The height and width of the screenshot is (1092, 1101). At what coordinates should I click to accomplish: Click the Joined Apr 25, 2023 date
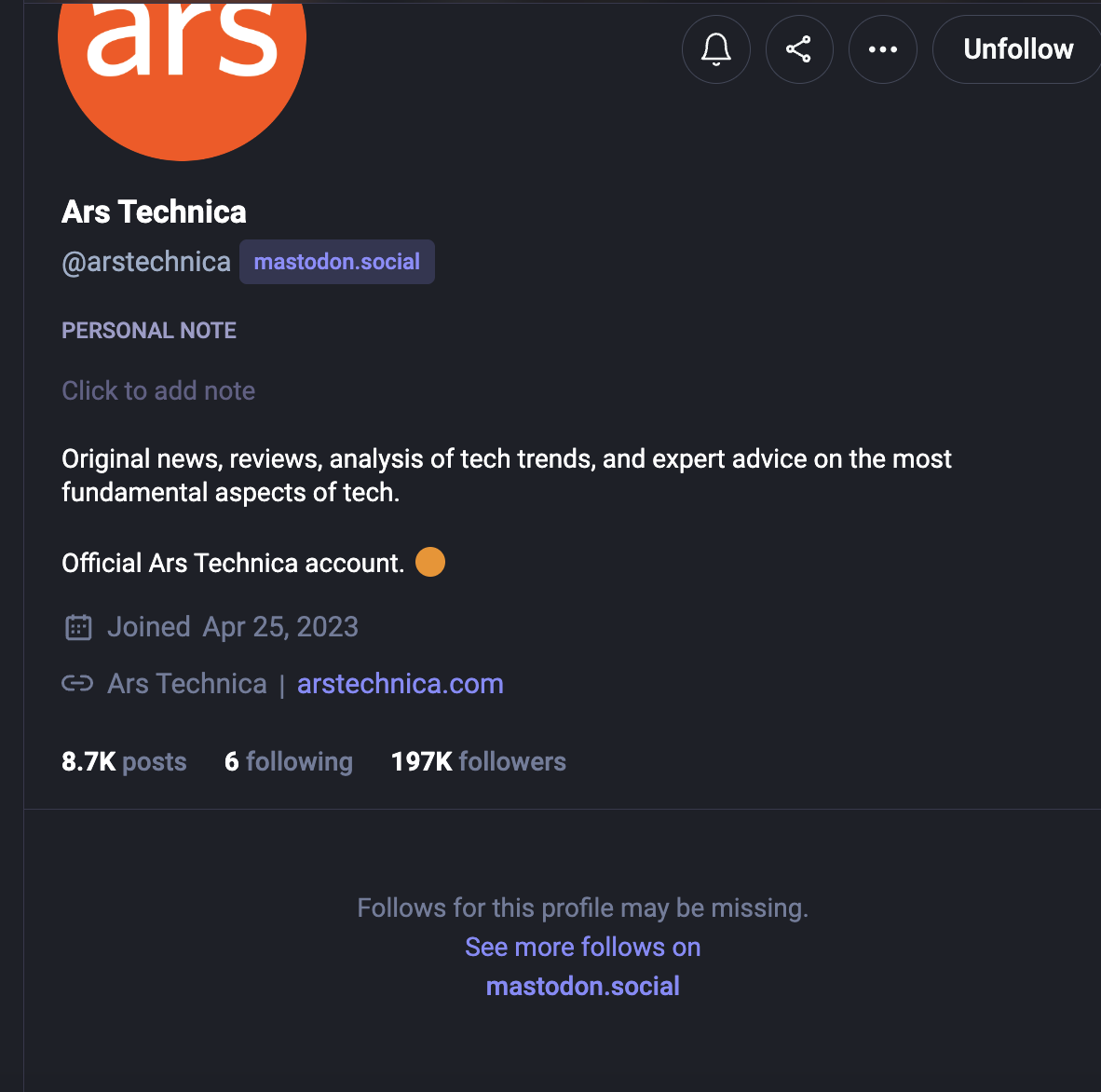pyautogui.click(x=233, y=627)
